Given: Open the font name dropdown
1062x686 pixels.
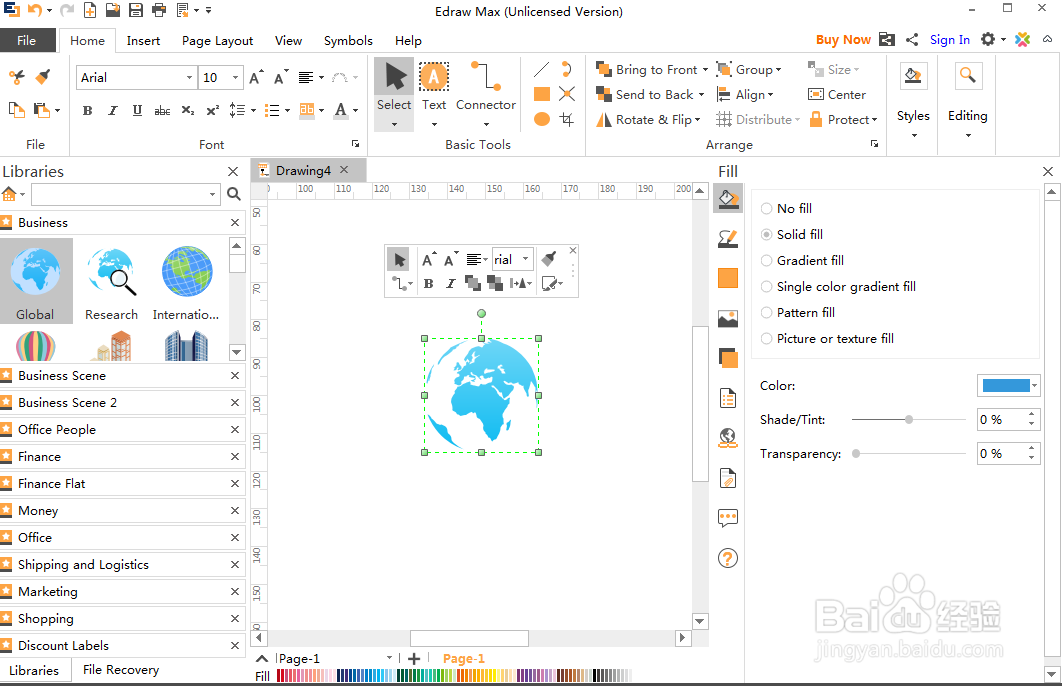Looking at the screenshot, I should tap(189, 77).
